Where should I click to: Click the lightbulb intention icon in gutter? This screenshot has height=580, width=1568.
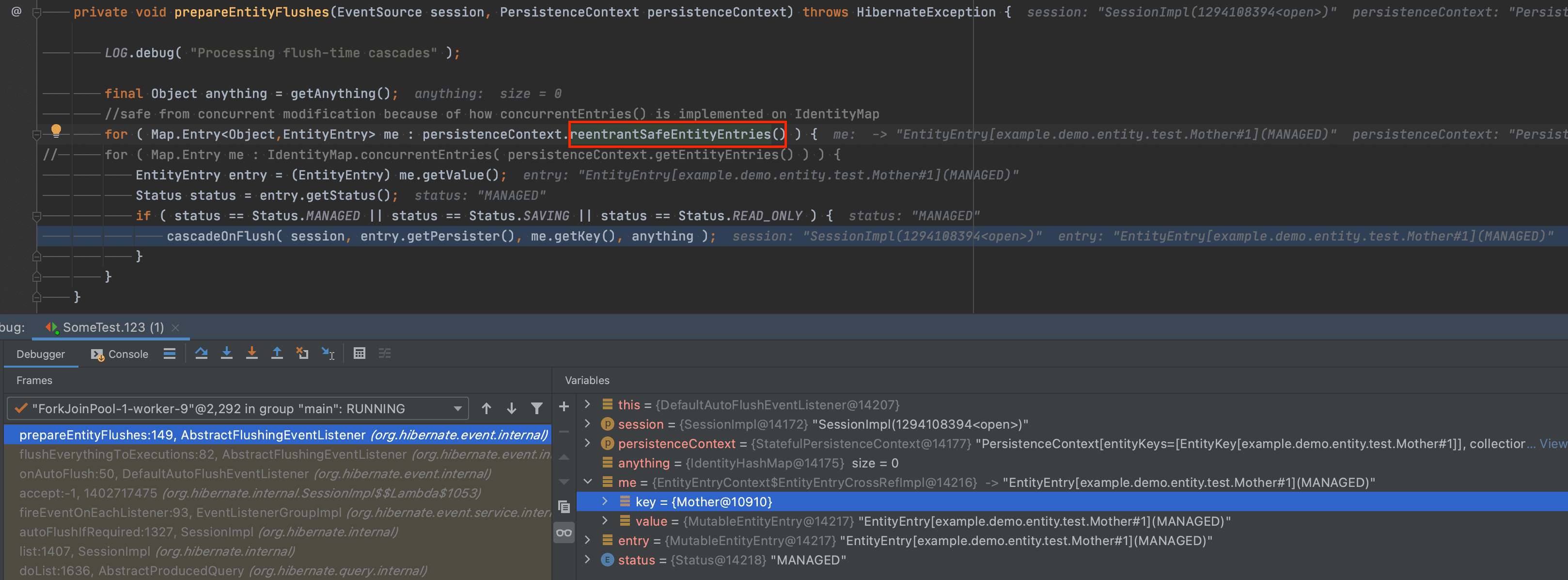tap(56, 130)
